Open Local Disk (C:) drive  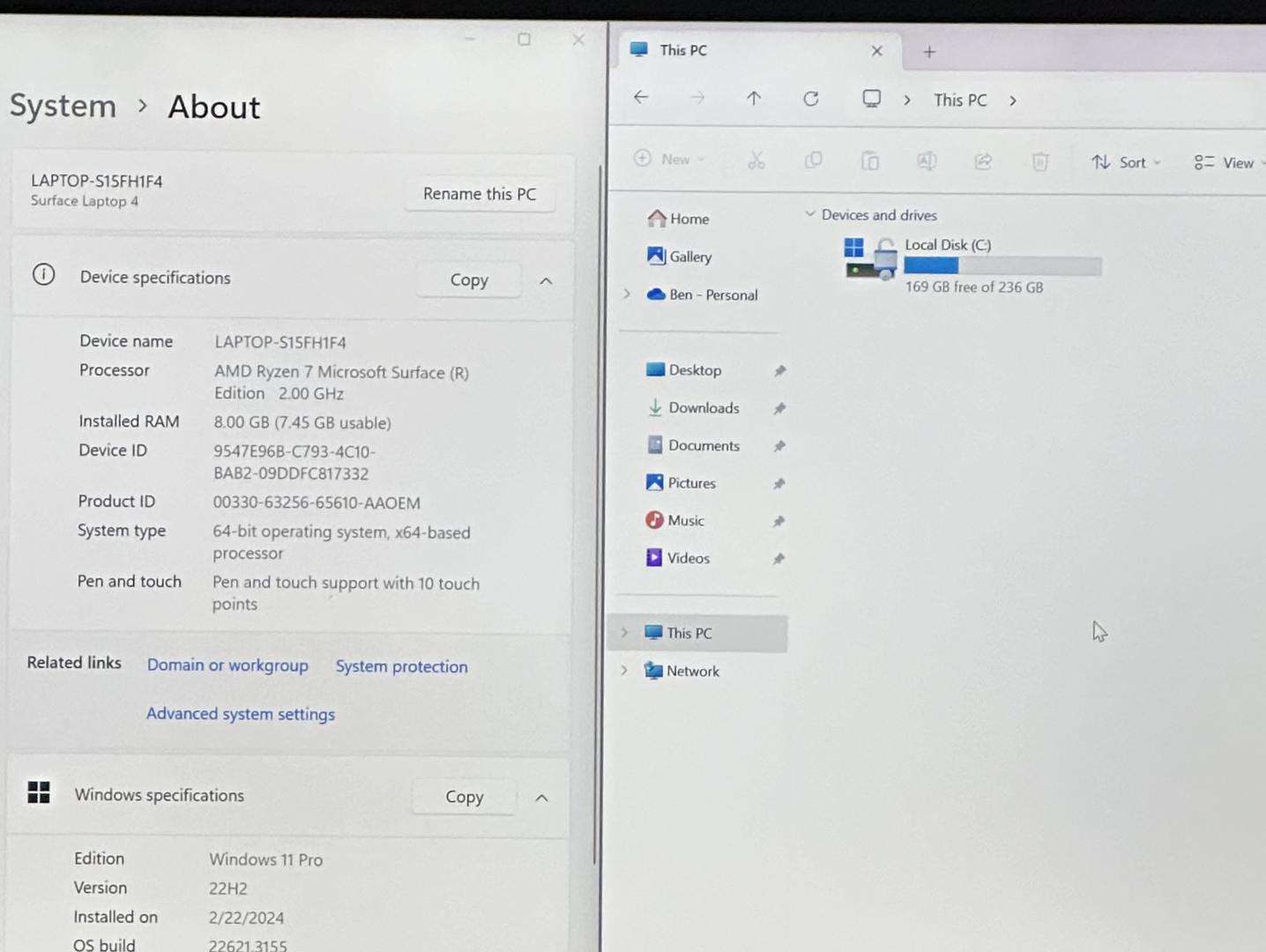pyautogui.click(x=948, y=246)
